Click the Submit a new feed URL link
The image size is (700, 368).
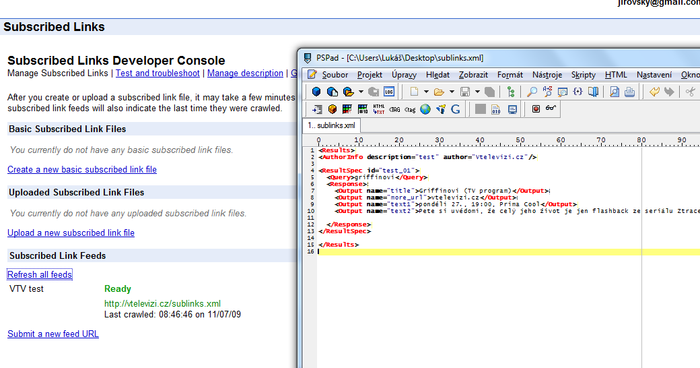53,334
